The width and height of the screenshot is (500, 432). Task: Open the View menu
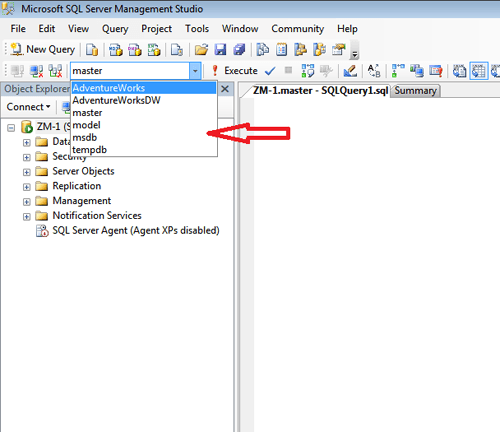pos(78,29)
